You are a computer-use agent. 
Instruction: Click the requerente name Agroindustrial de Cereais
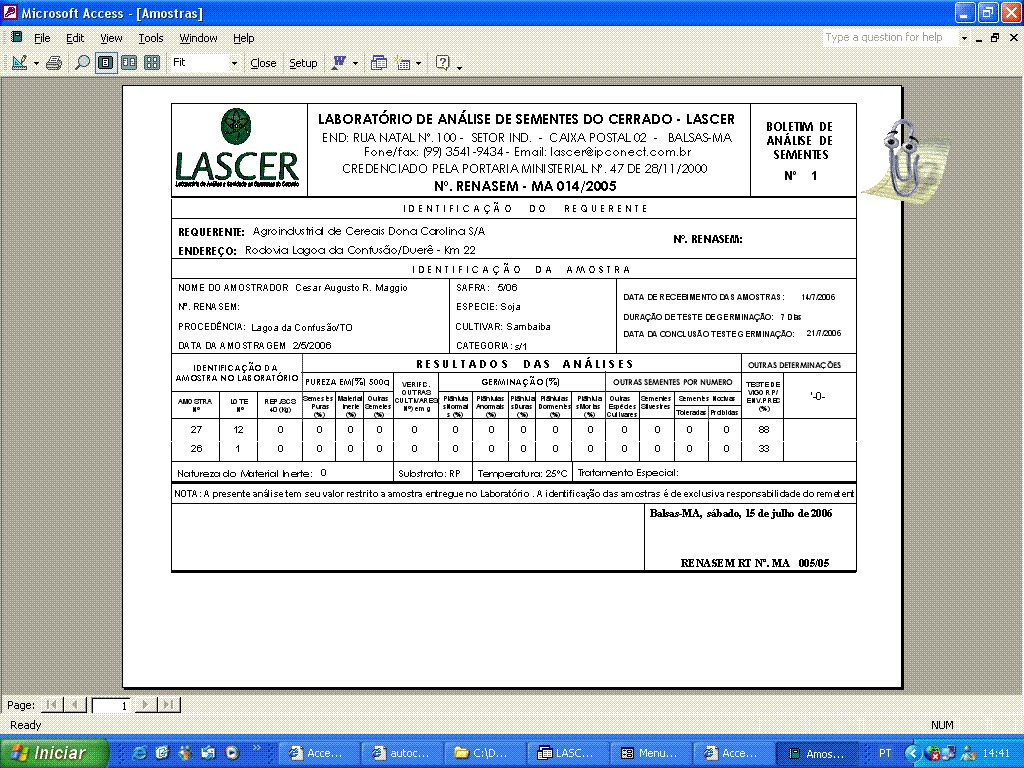pyautogui.click(x=369, y=231)
